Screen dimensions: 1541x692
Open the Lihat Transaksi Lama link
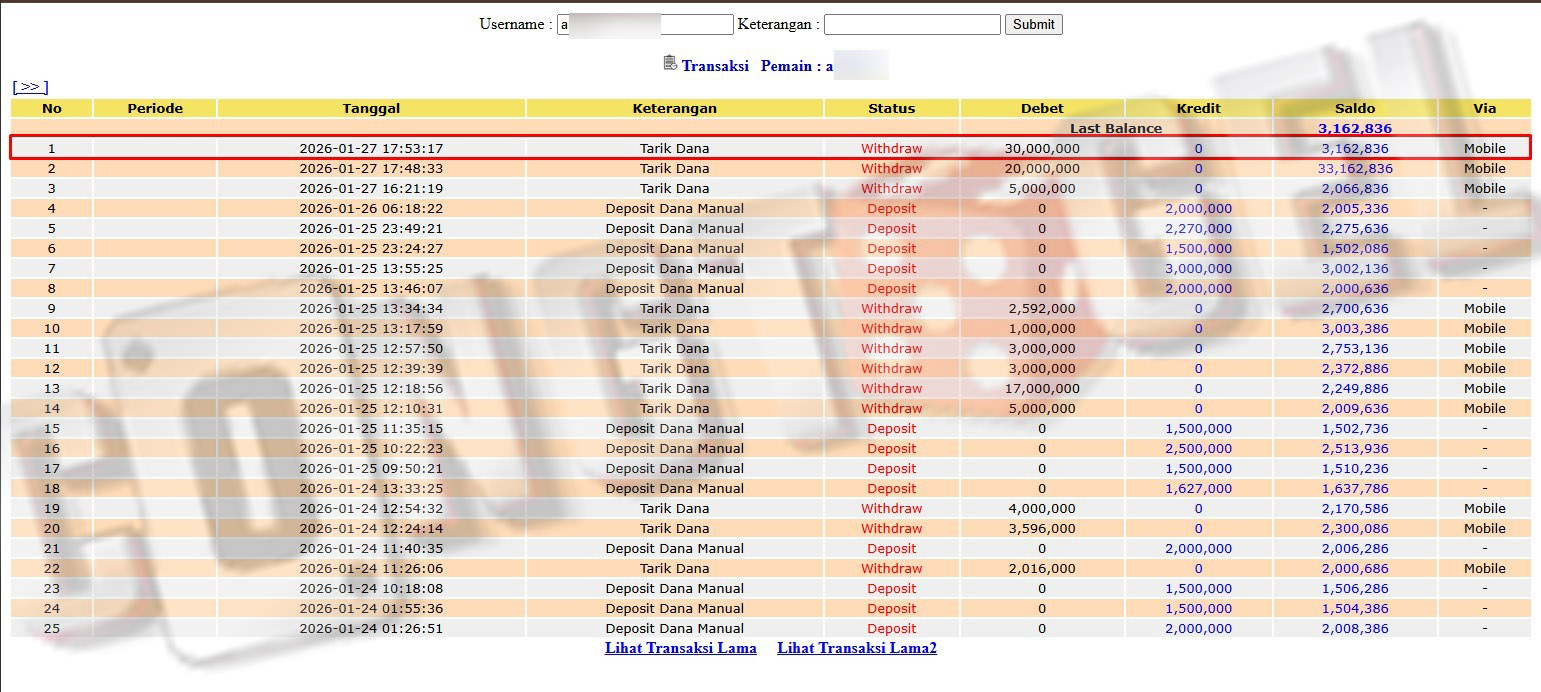[x=680, y=648]
